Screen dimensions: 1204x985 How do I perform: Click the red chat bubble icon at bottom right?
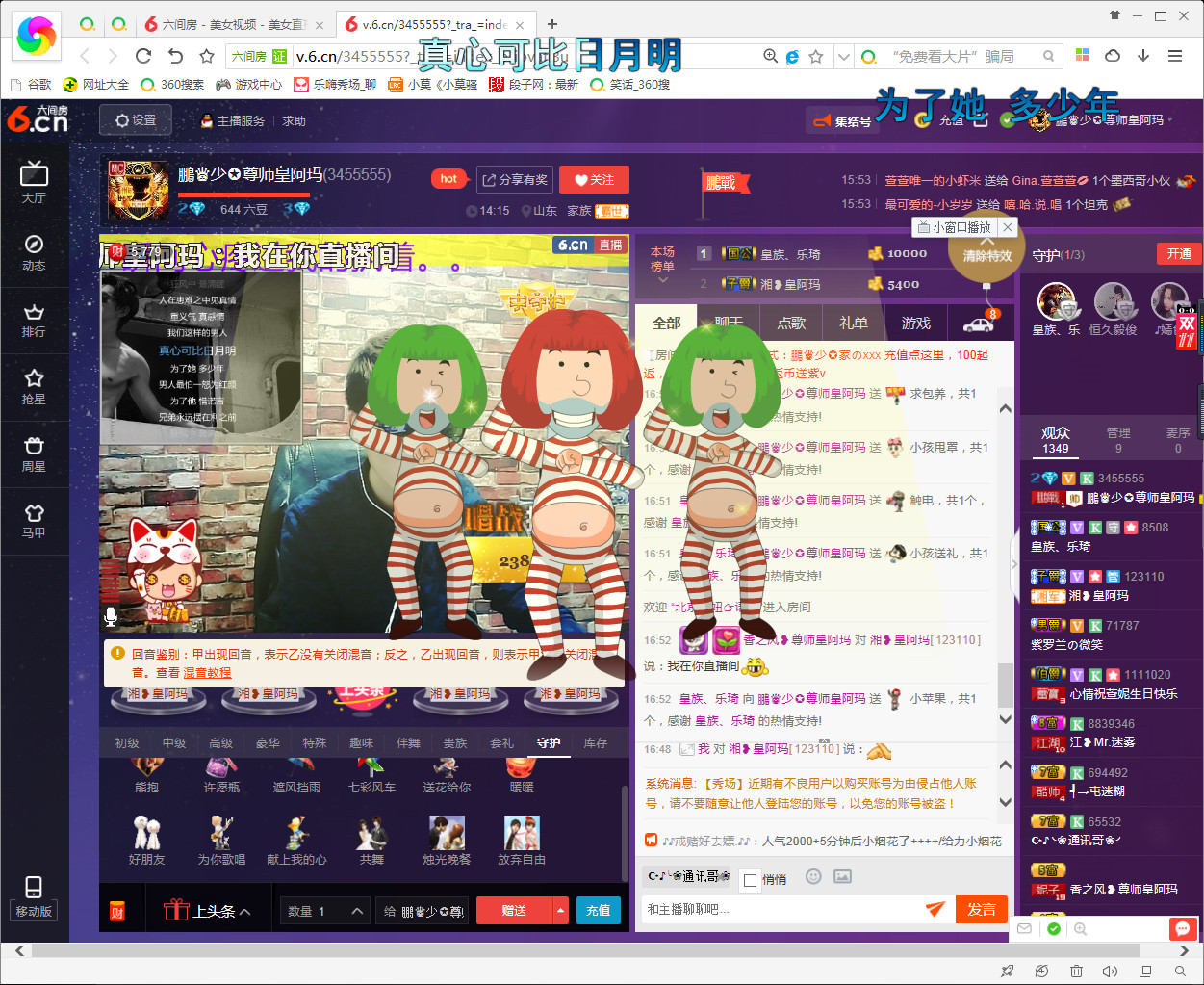coord(1183,929)
